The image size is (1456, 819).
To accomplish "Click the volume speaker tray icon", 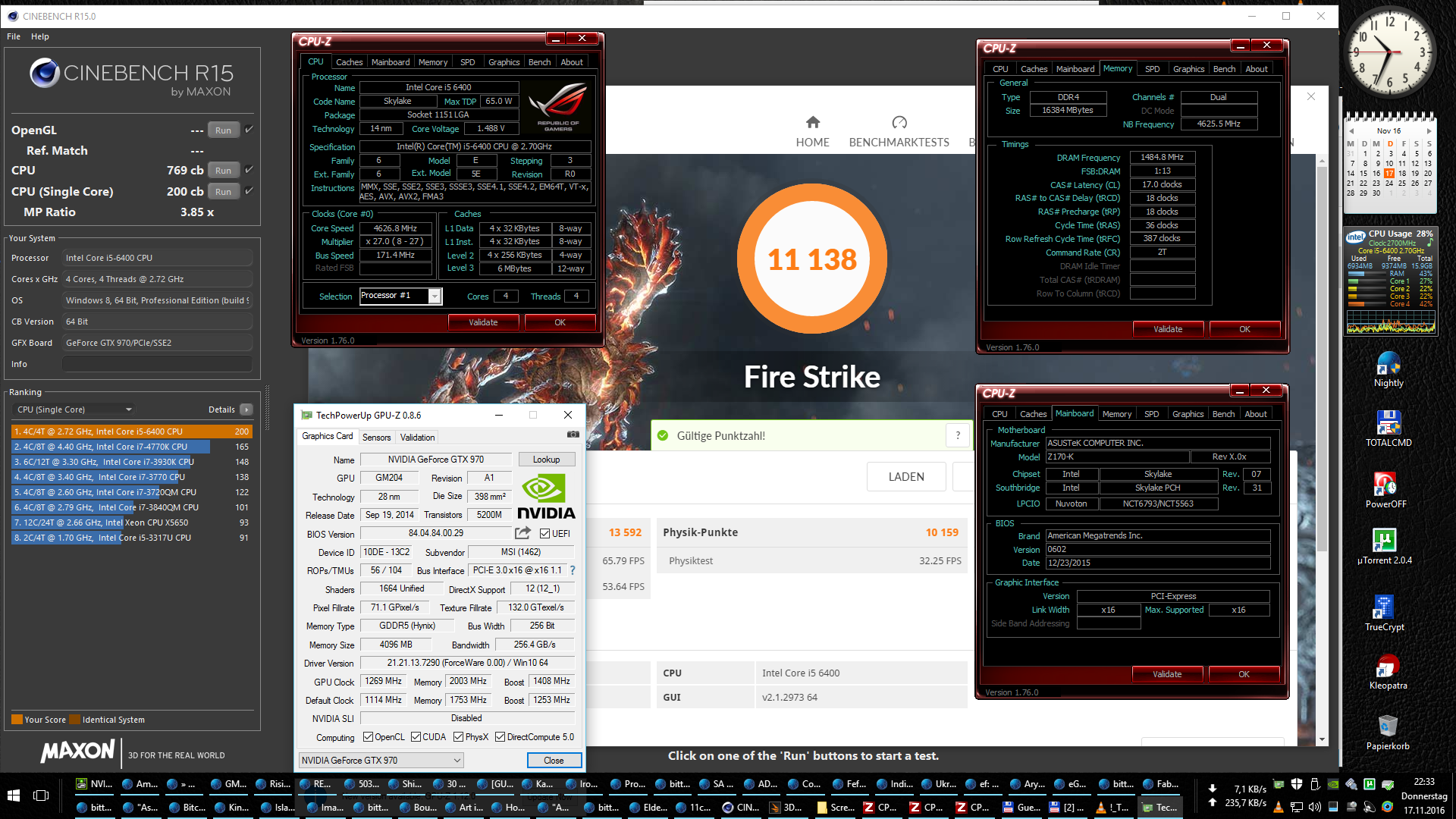I will [x=1314, y=808].
